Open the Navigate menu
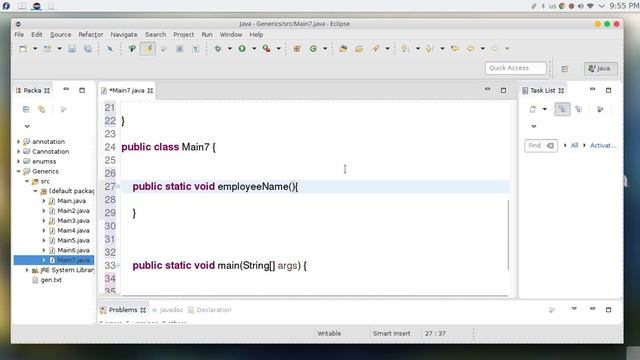Screen dimensions: 640x360 (124, 35)
